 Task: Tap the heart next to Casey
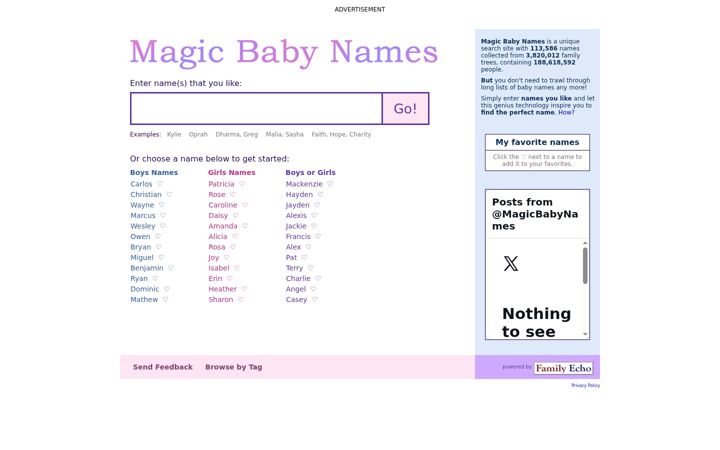(315, 299)
